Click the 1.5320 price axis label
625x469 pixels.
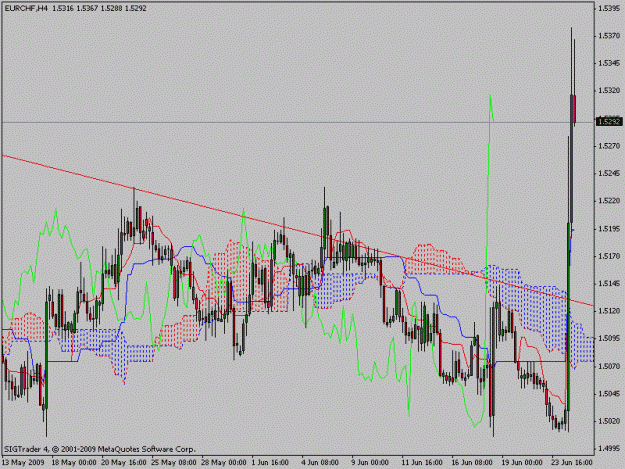609,91
